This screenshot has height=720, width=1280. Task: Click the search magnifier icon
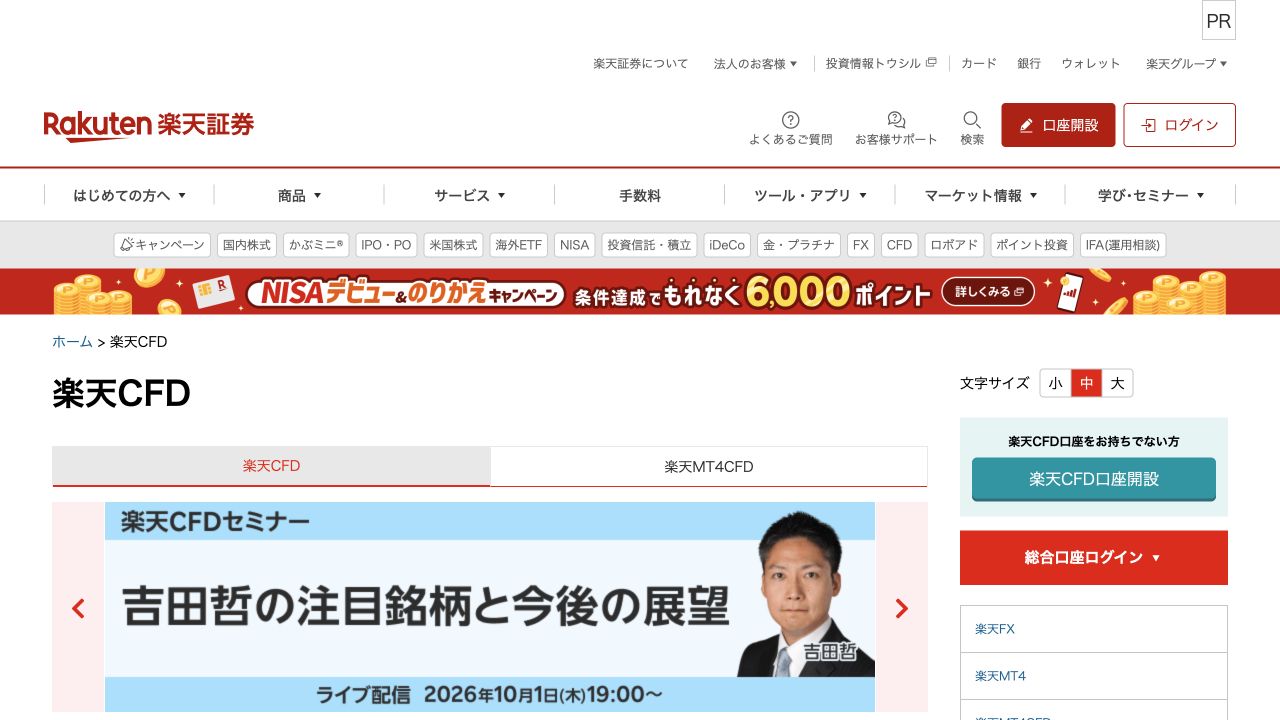972,120
